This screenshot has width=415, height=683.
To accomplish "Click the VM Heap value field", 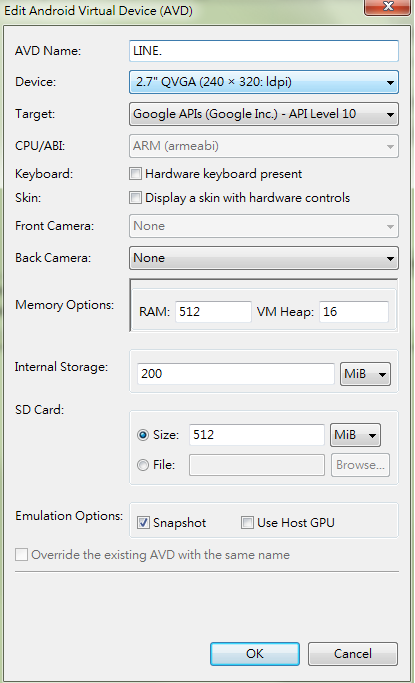I will click(354, 312).
